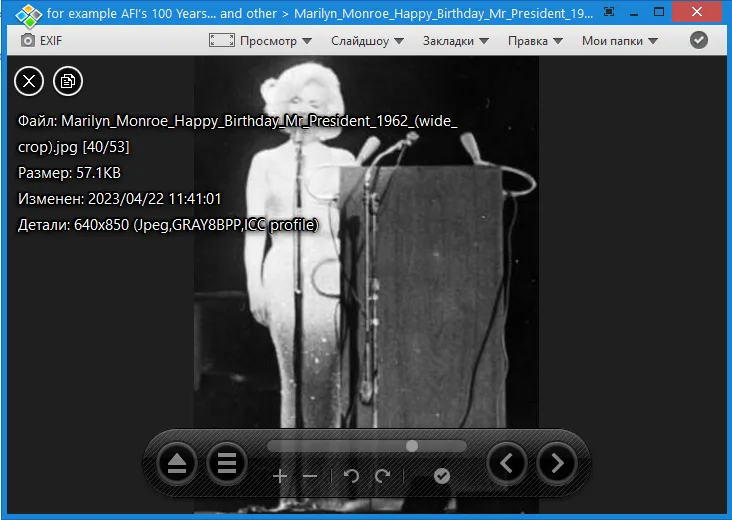Copy file info to clipboard icon
The image size is (732, 520).
coord(68,81)
